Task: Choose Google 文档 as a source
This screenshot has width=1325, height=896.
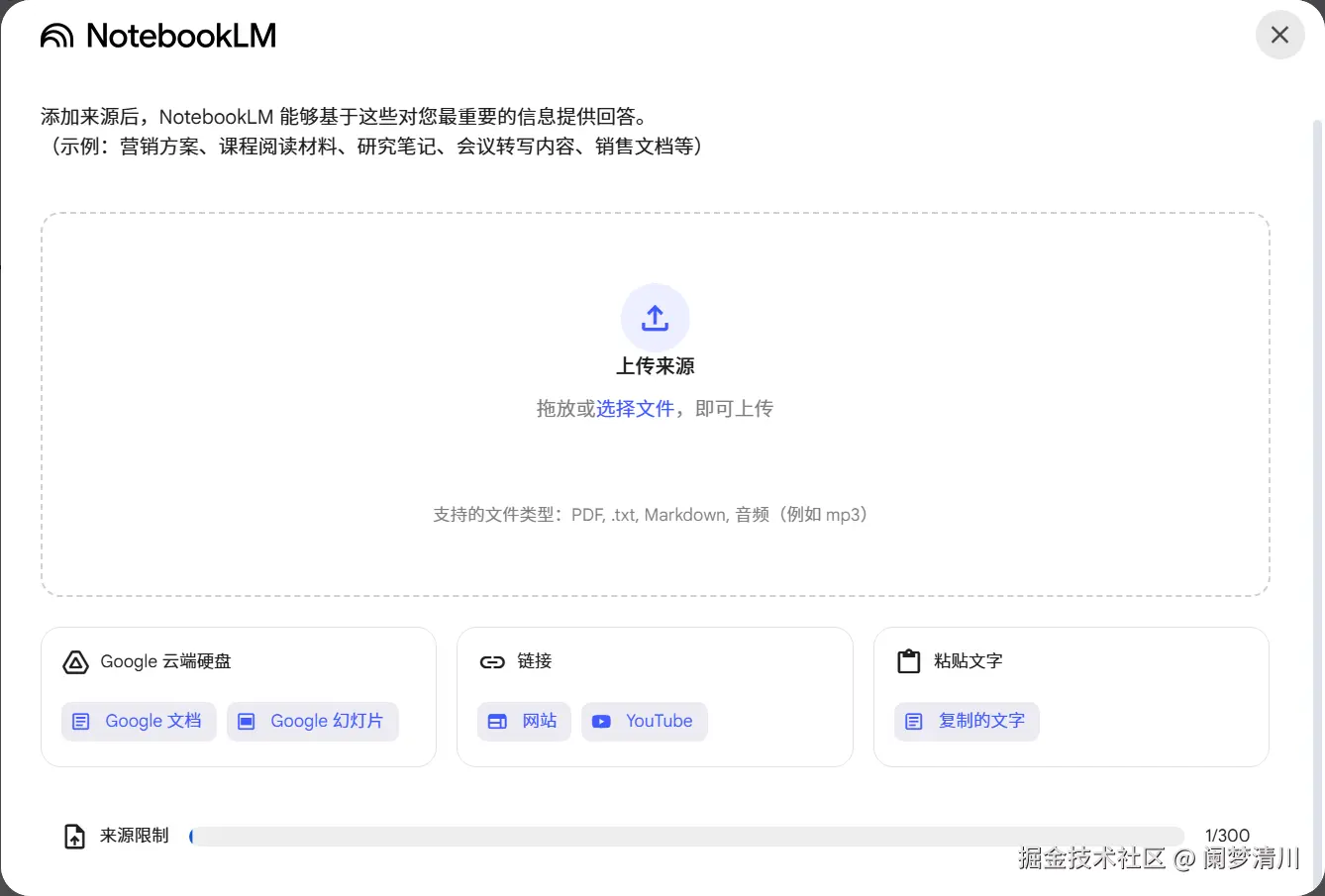Action: pyautogui.click(x=139, y=721)
